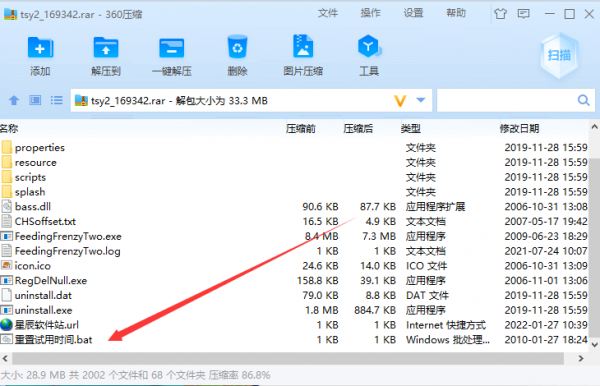Open the skin (shirt) icon in title bar
Image resolution: width=600 pixels, height=386 pixels.
click(x=500, y=14)
